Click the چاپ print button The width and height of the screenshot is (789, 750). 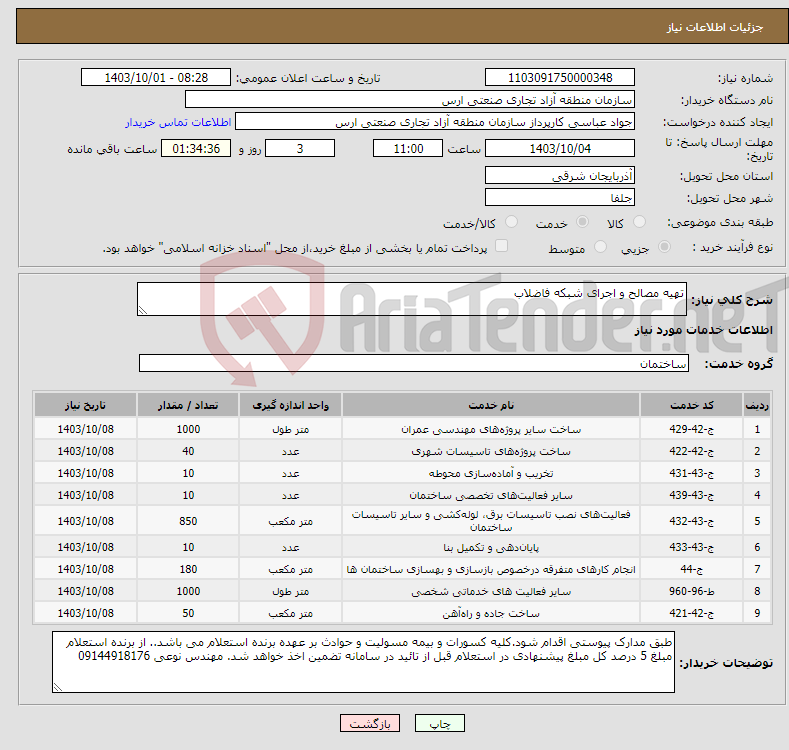click(x=440, y=723)
